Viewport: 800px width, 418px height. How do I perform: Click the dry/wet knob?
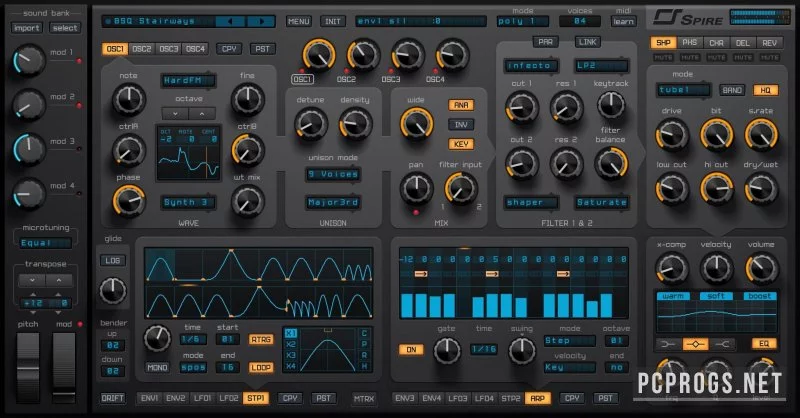(761, 188)
